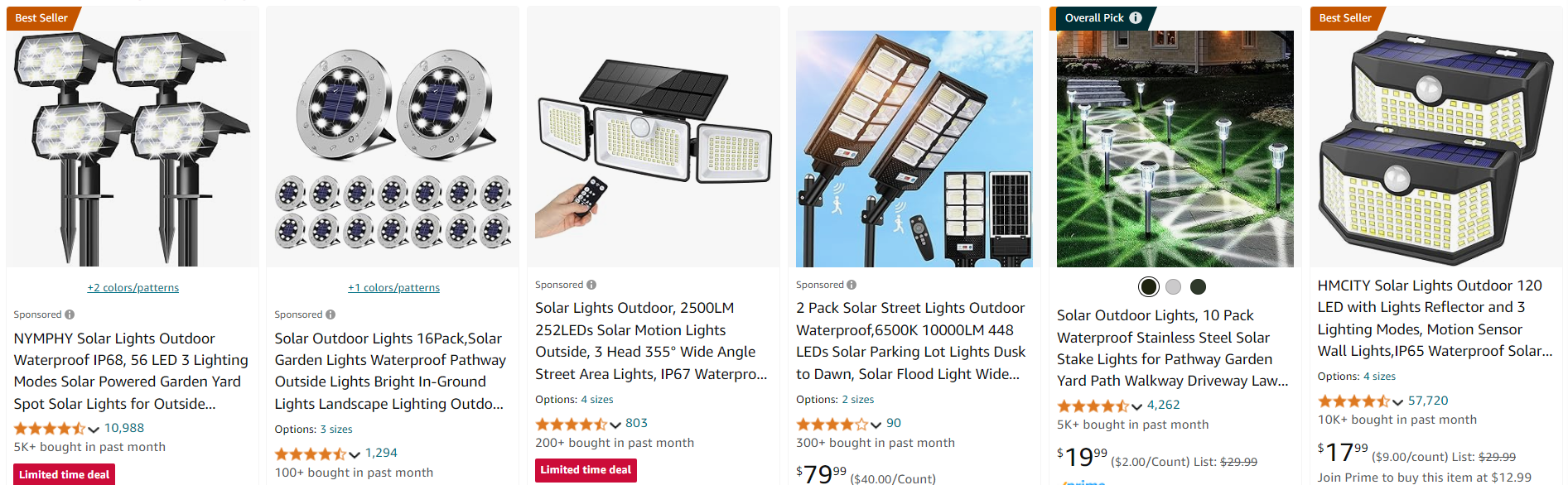Click star rating of NYMPHY Solar Lights
Screen dimensions: 1568x485
point(50,429)
